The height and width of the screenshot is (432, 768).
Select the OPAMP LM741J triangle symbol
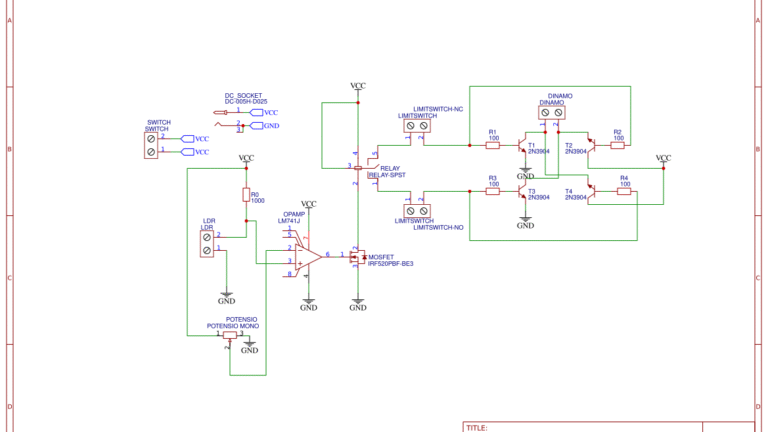pyautogui.click(x=308, y=256)
